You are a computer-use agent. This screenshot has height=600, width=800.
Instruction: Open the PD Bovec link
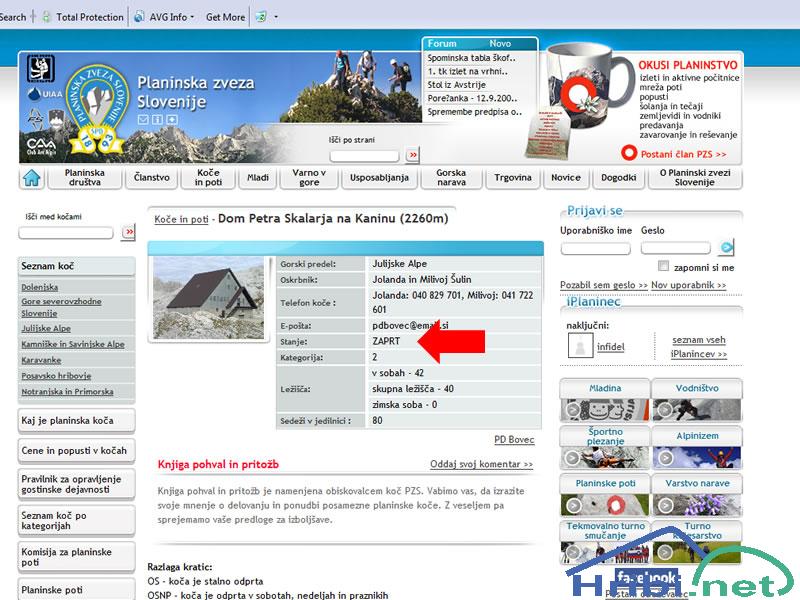pyautogui.click(x=514, y=439)
